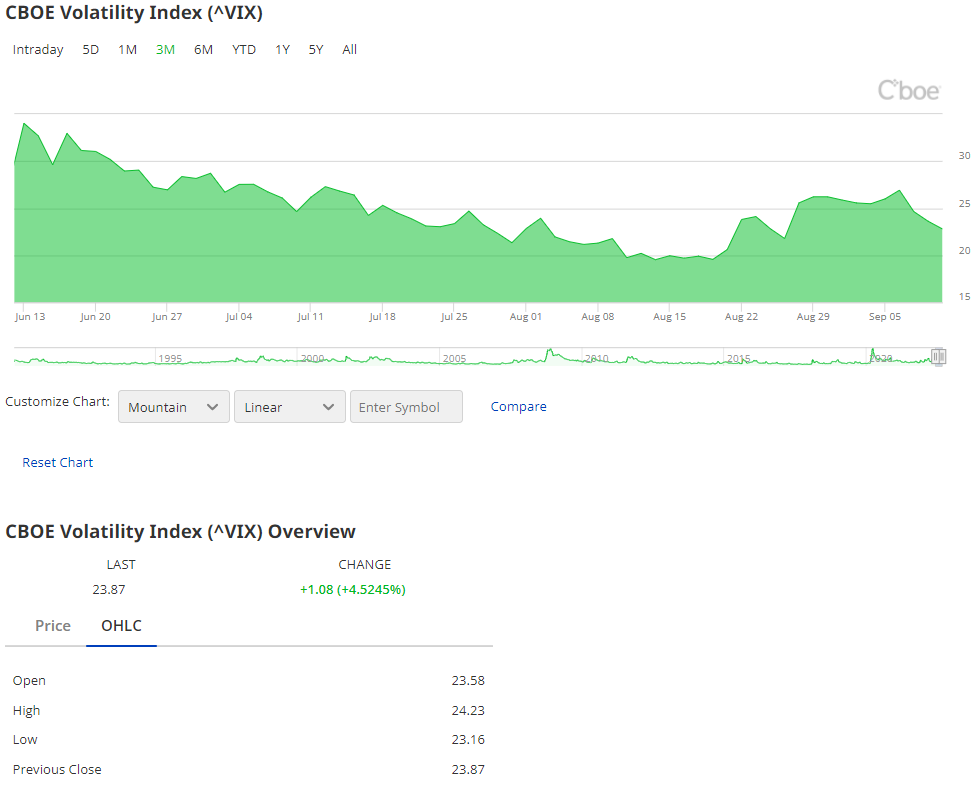Select the 6M time range

[x=203, y=50]
